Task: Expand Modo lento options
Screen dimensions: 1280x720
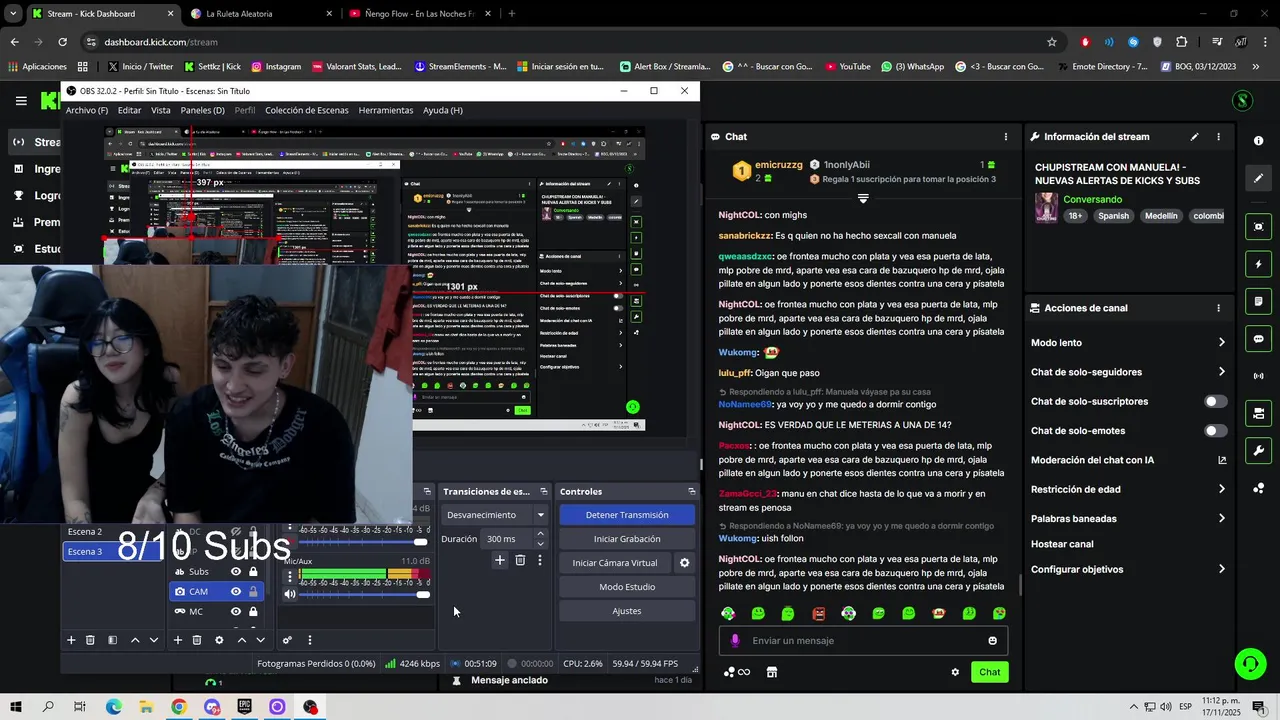Action: (x=1221, y=343)
